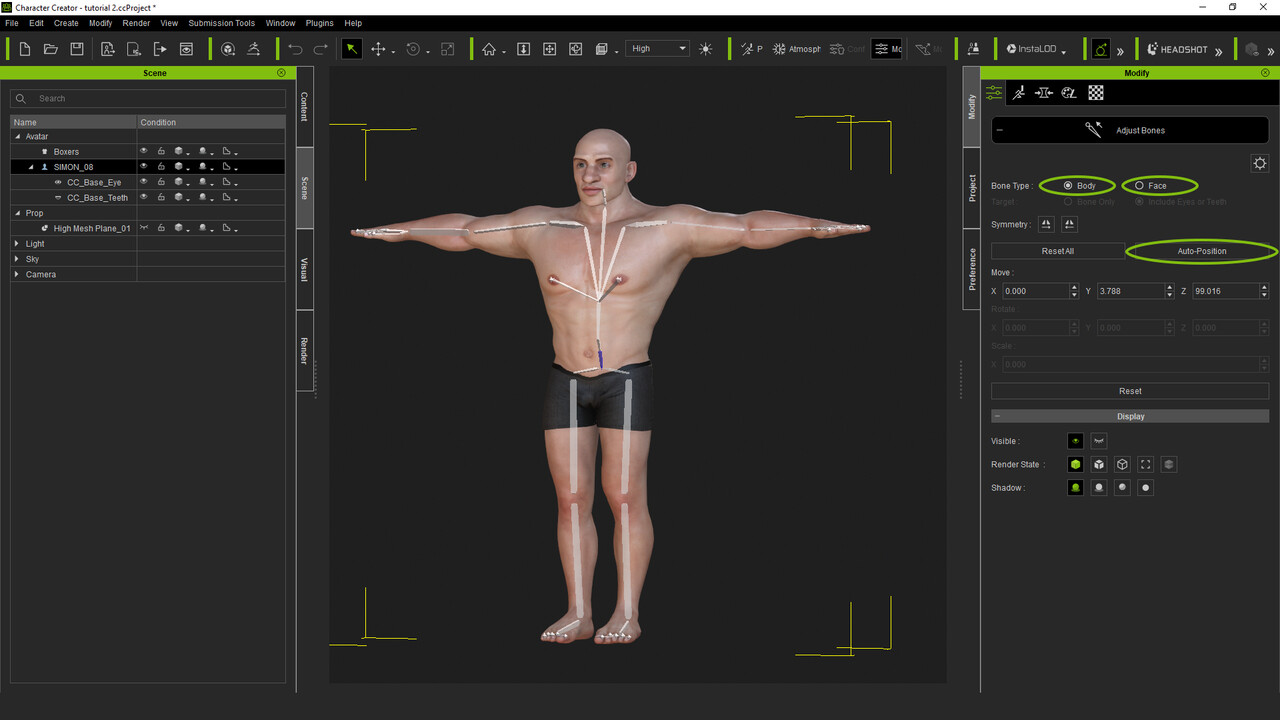Collapse the SIMON_08 tree node
The image size is (1280, 720).
30,167
